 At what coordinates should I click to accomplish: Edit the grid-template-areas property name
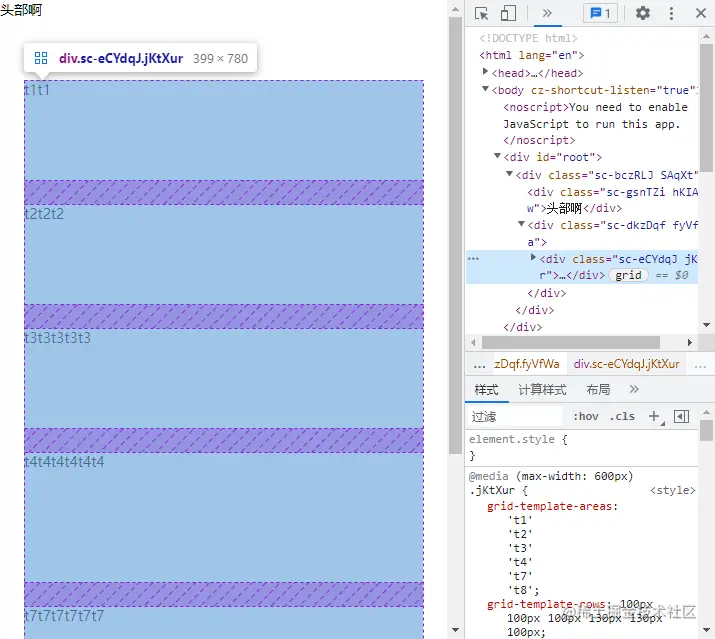tap(549, 506)
